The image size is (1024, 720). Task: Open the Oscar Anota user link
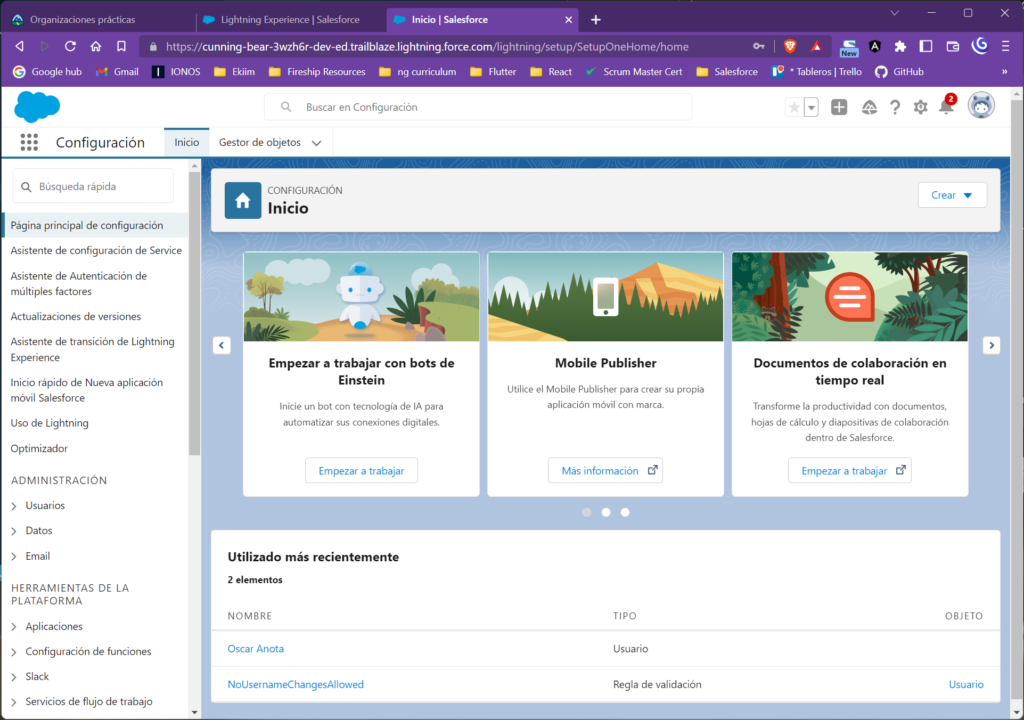(256, 648)
